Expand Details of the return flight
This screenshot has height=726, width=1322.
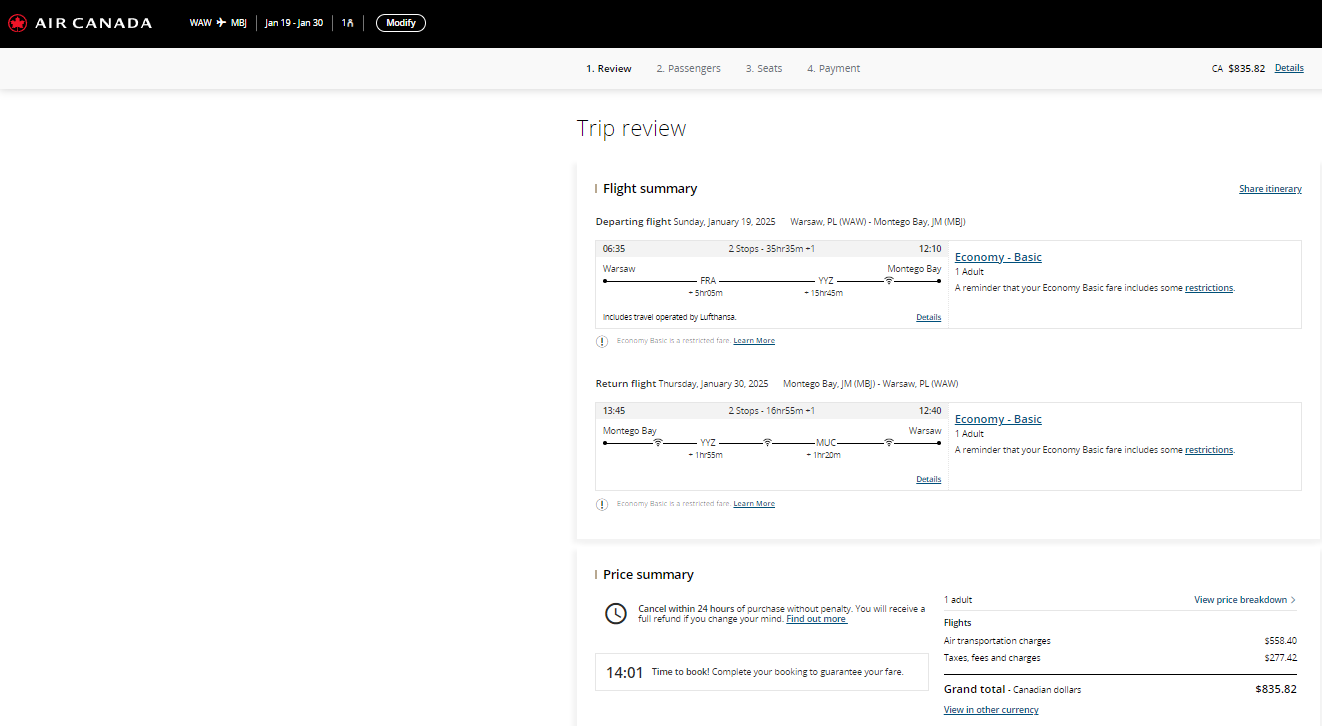928,479
